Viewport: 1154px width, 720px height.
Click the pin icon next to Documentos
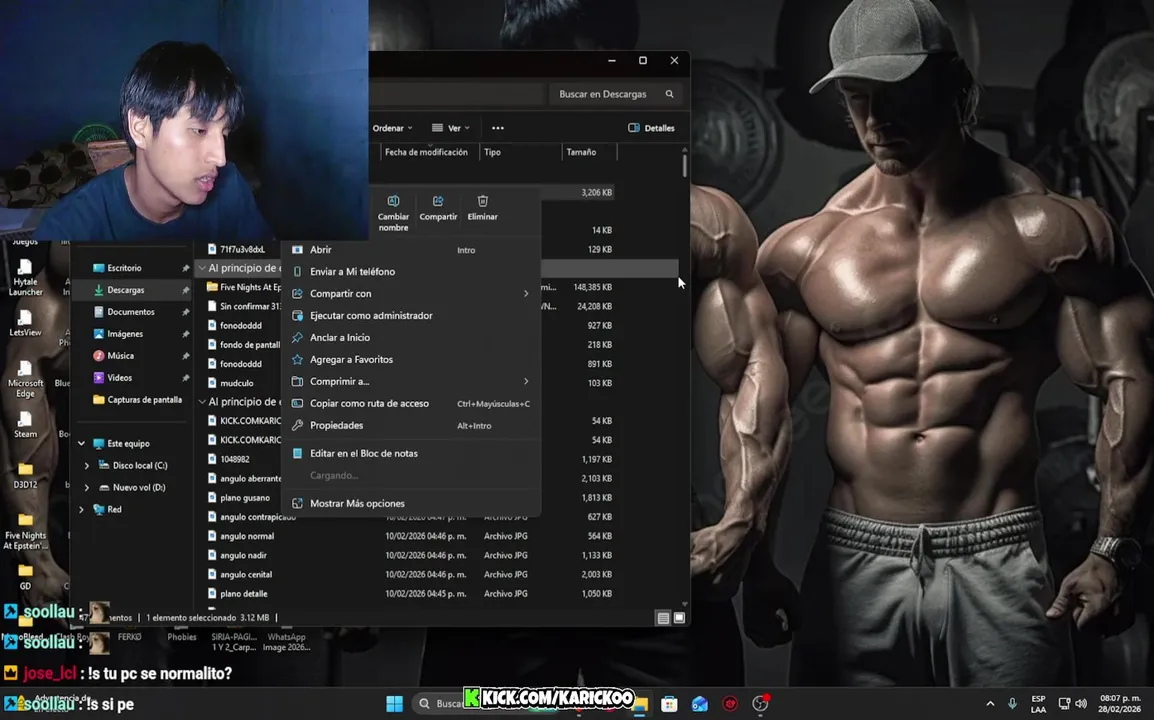[x=185, y=312]
